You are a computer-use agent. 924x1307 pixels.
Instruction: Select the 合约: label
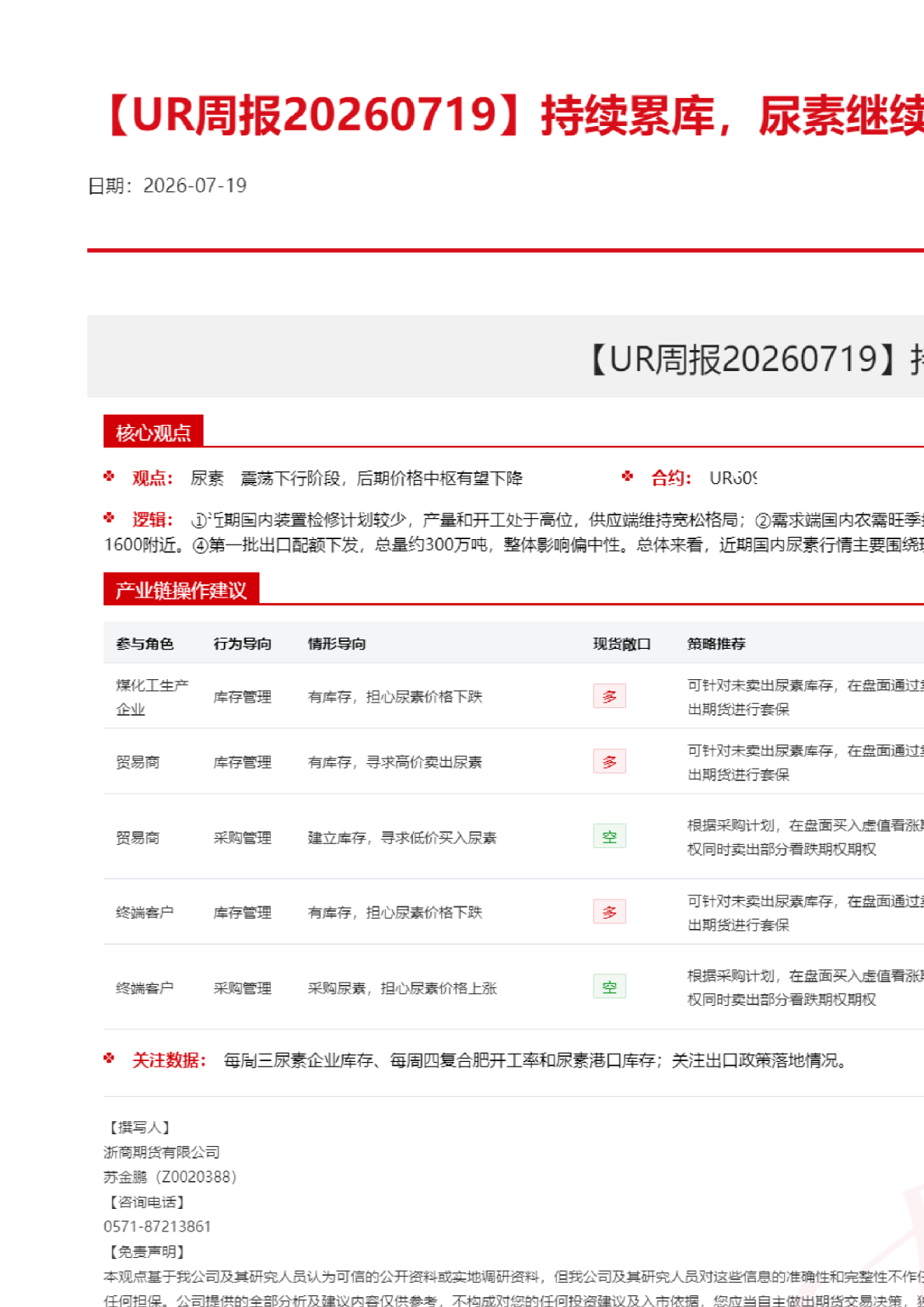coord(671,478)
